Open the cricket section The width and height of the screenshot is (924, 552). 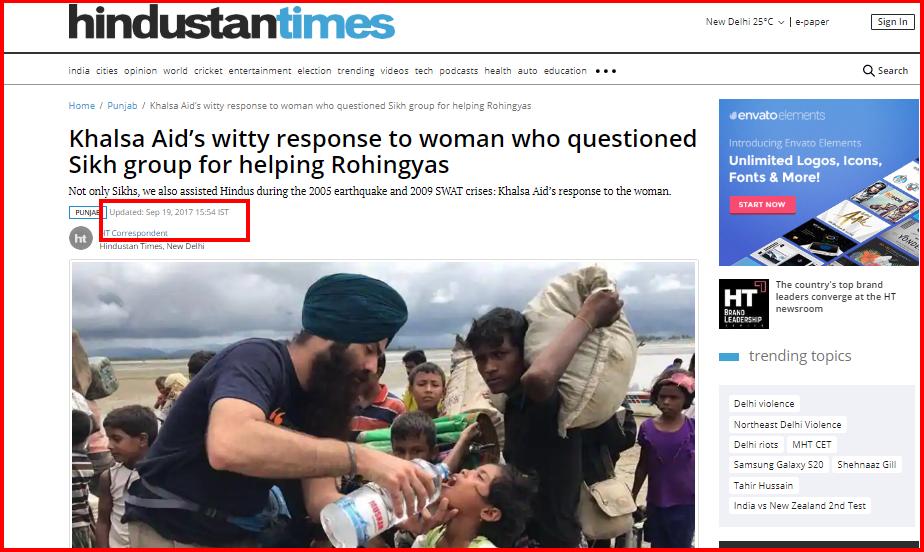pyautogui.click(x=208, y=71)
